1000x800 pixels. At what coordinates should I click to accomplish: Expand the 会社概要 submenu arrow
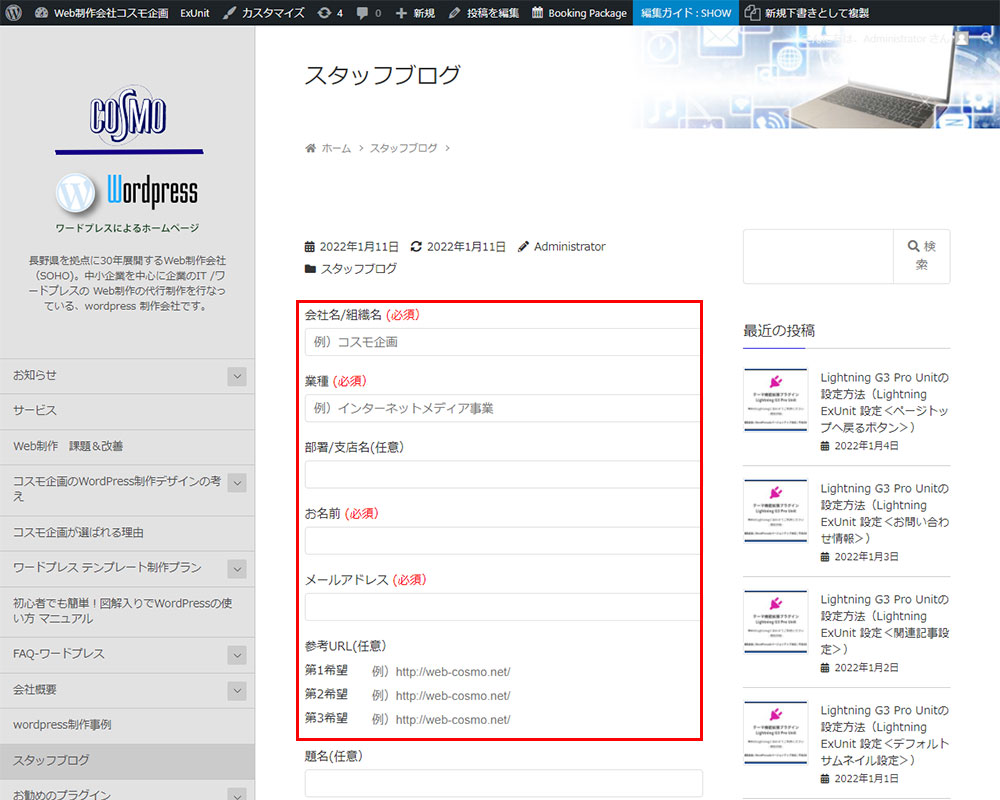coord(237,691)
